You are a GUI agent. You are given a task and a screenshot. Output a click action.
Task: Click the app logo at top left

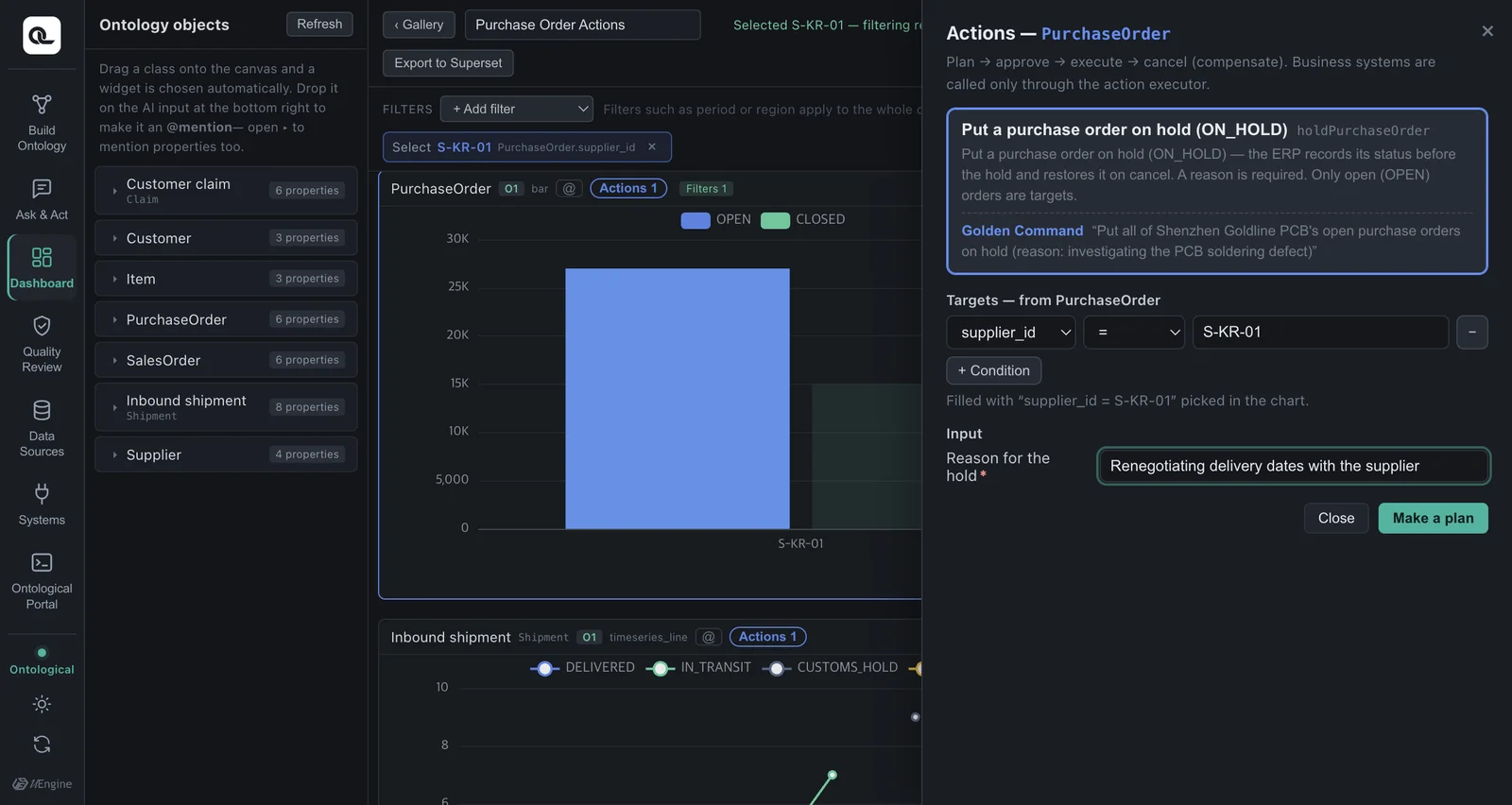42,35
